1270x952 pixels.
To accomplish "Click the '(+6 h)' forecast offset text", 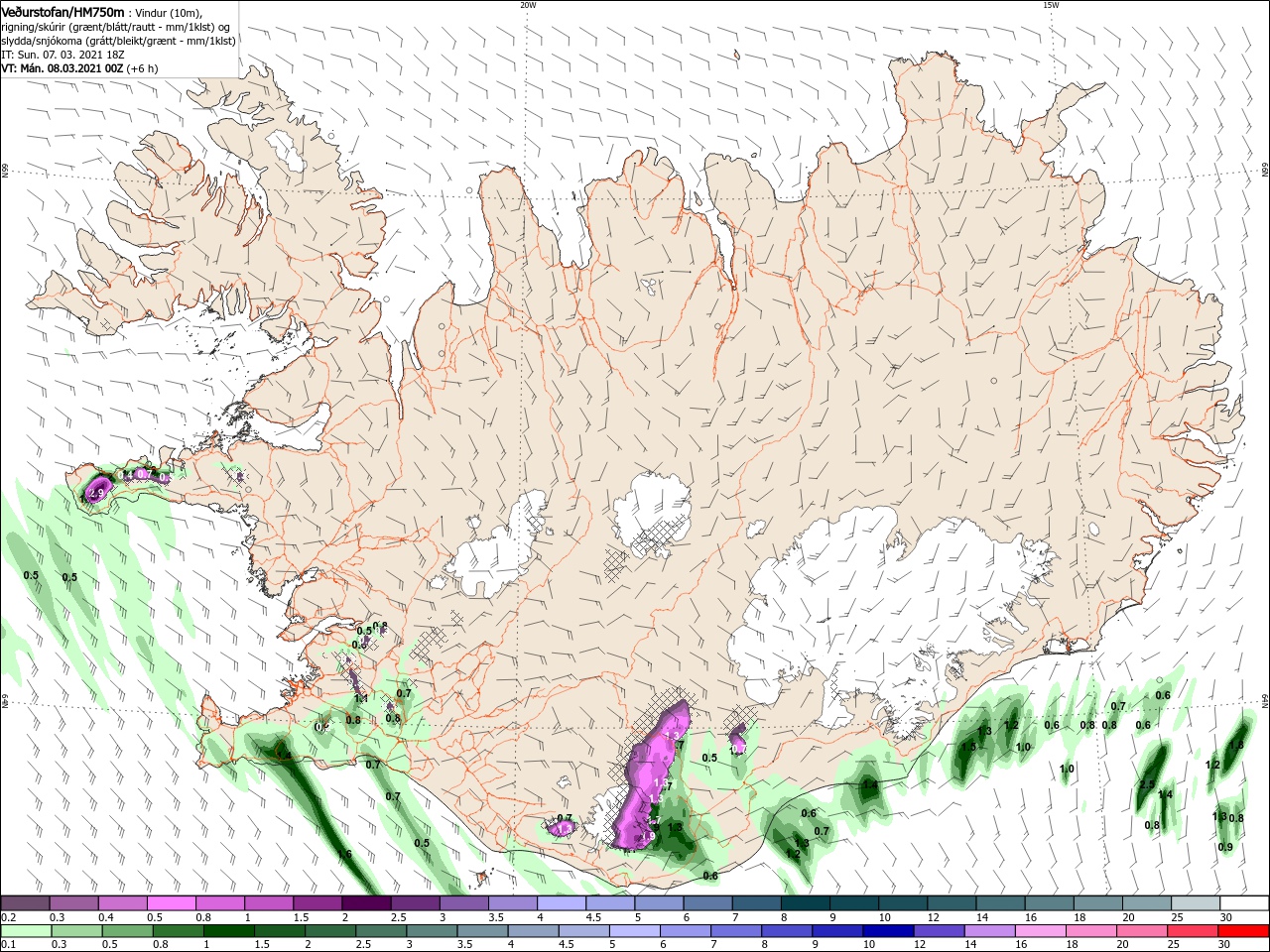I will tap(144, 69).
